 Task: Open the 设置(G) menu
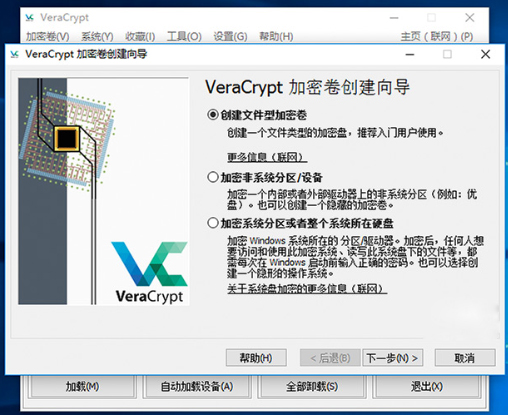click(x=230, y=36)
